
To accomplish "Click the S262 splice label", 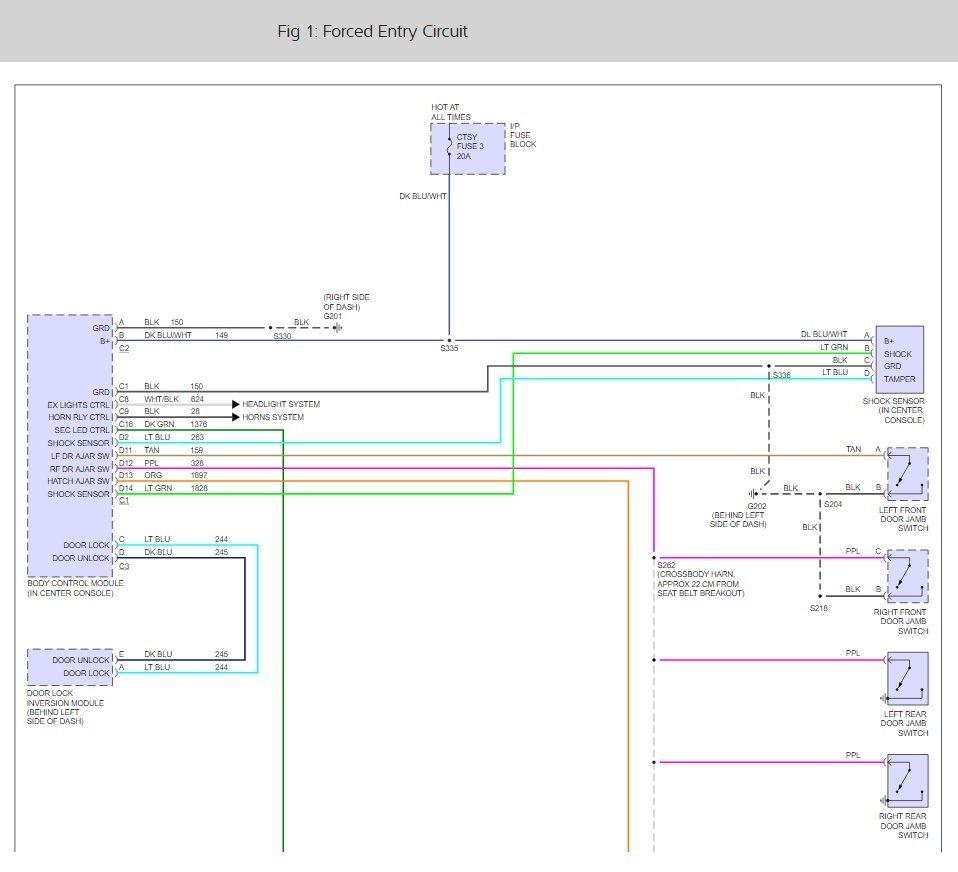I will coord(666,565).
